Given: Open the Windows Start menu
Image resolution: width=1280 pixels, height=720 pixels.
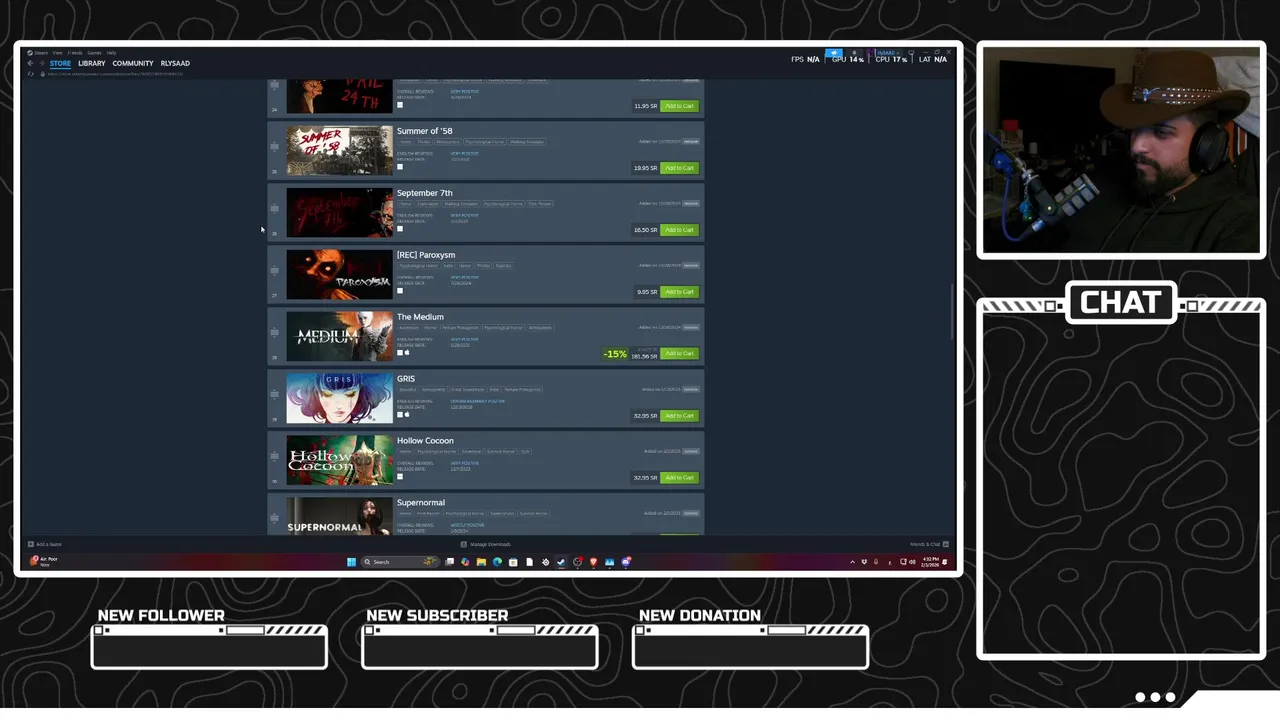Looking at the screenshot, I should pos(351,562).
